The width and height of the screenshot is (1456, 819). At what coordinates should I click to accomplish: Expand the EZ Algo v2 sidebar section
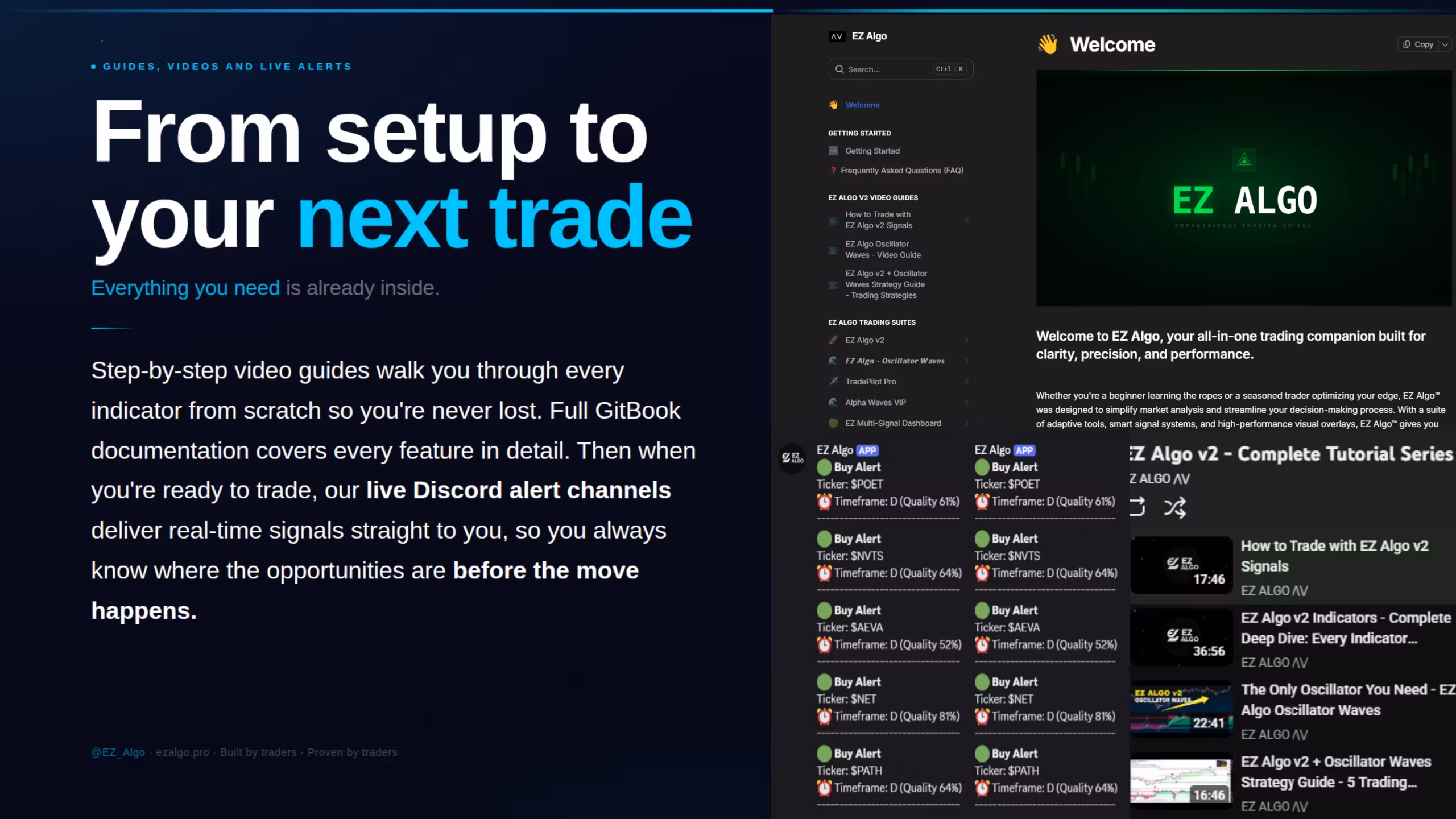pos(966,340)
